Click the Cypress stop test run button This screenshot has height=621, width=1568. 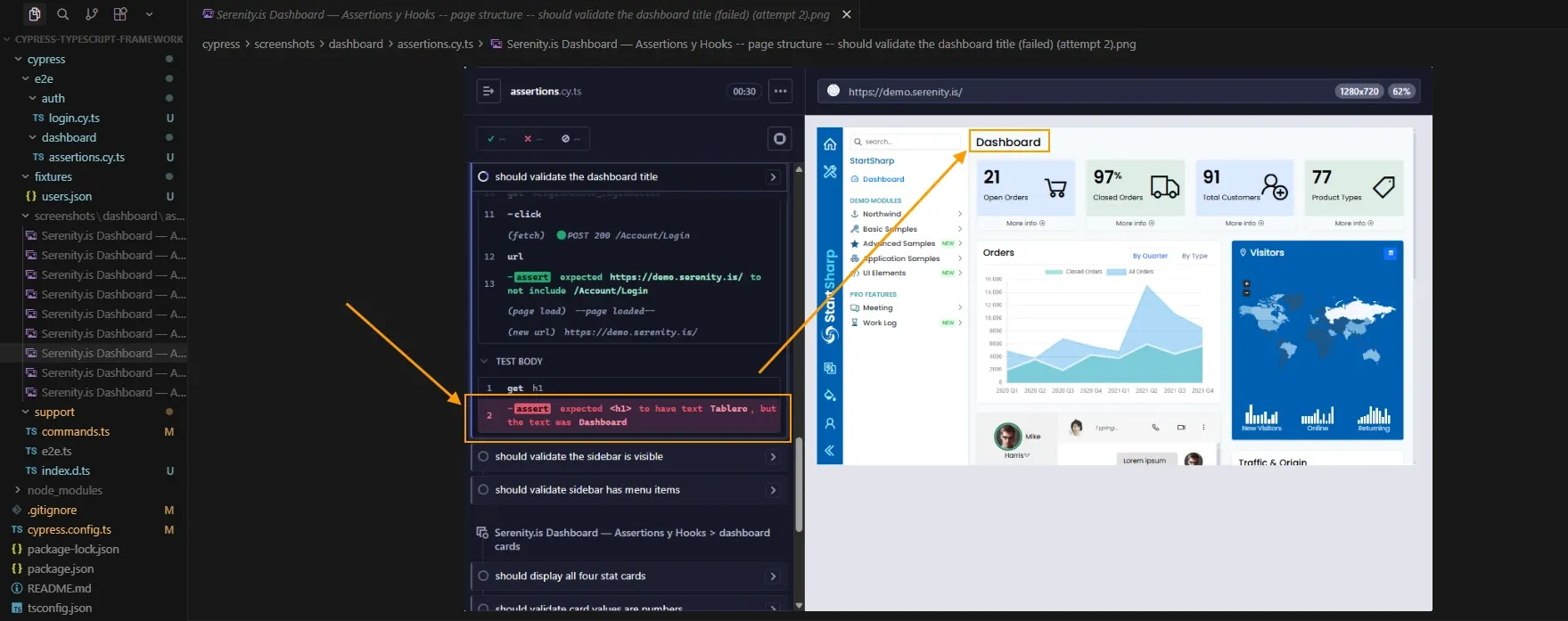click(x=779, y=138)
